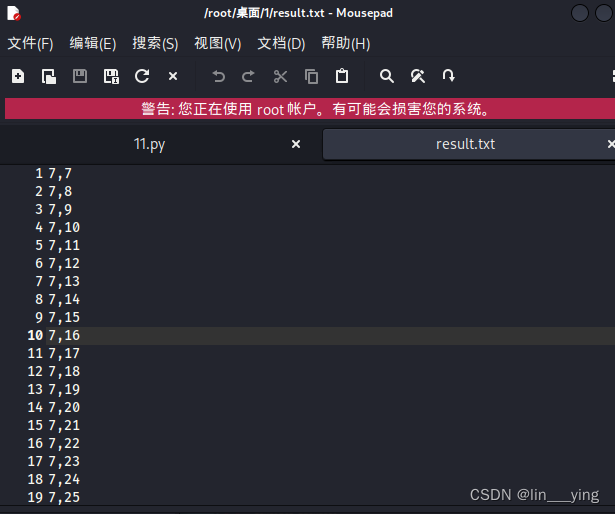Close the 11.py tab
The height and width of the screenshot is (514, 615).
click(x=296, y=144)
